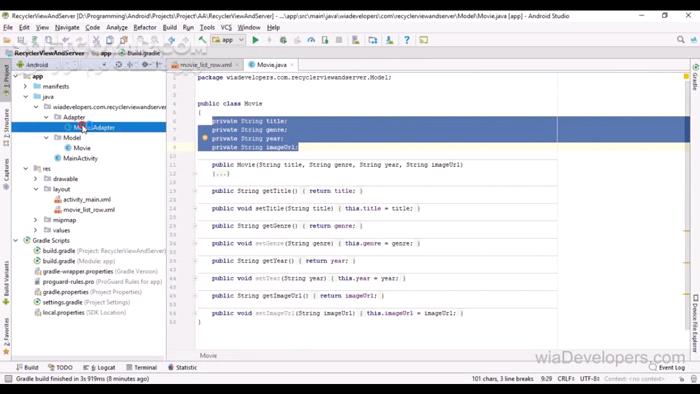Open the Logcat tool window button
700x394 pixels.
(99, 367)
